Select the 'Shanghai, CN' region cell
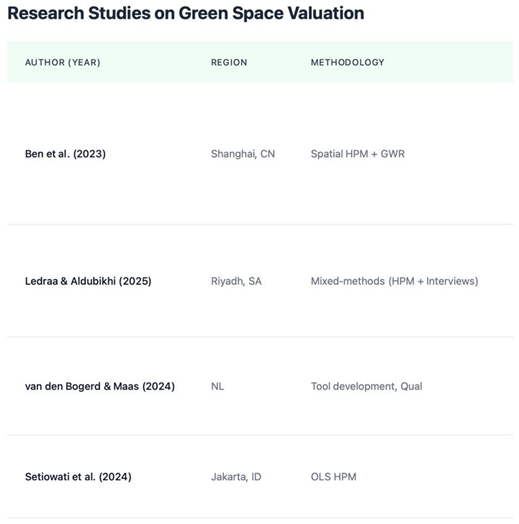Screen dimensions: 519x524 [x=243, y=154]
